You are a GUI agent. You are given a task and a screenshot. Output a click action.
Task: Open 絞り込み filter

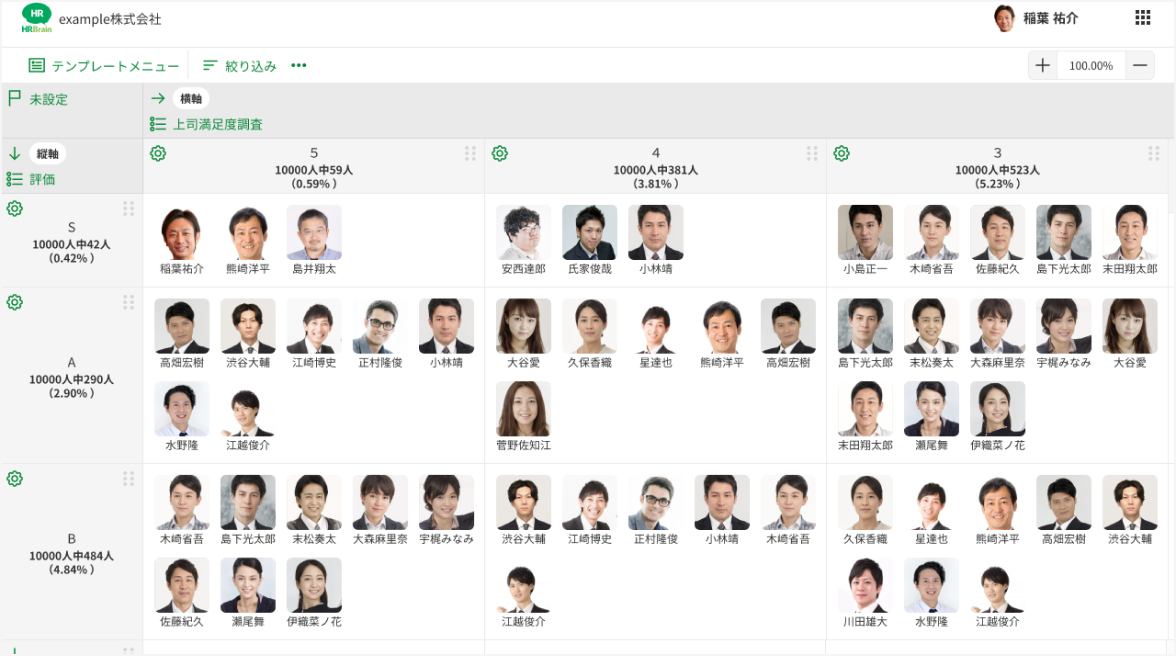point(239,66)
